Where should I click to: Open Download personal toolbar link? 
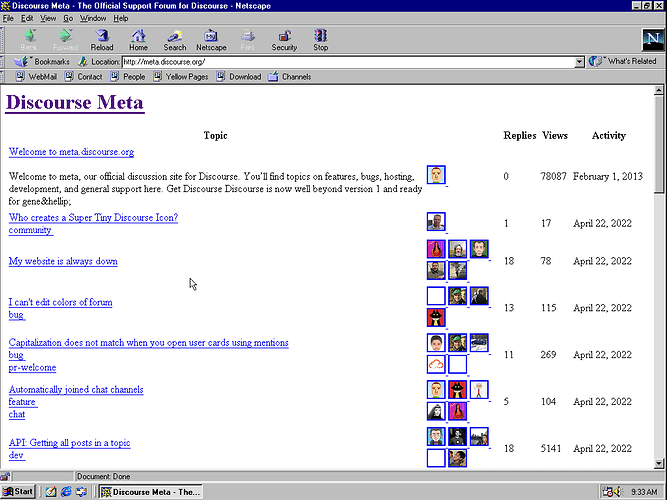pos(239,77)
